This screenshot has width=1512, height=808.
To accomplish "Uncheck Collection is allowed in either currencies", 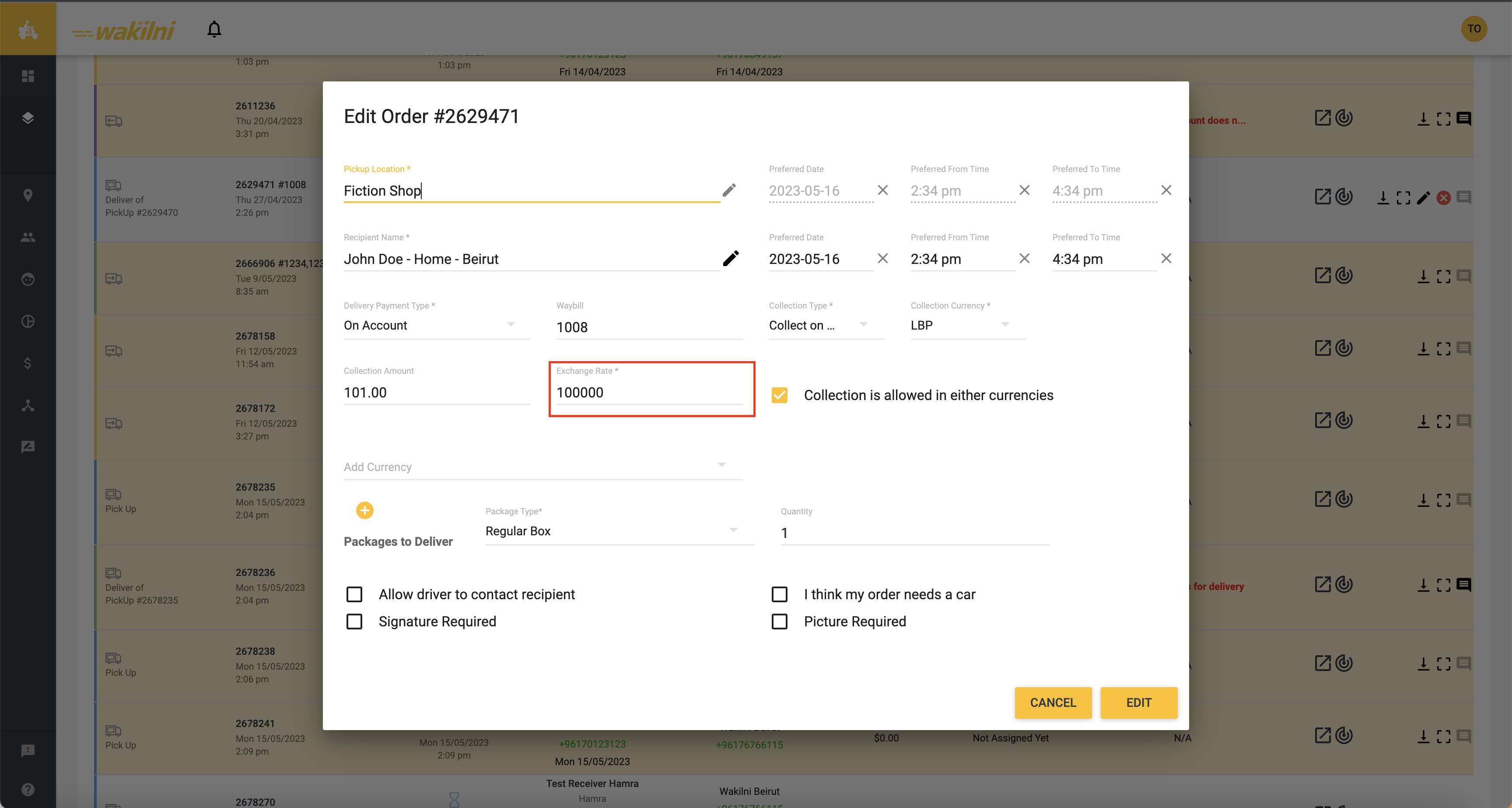I will click(780, 395).
